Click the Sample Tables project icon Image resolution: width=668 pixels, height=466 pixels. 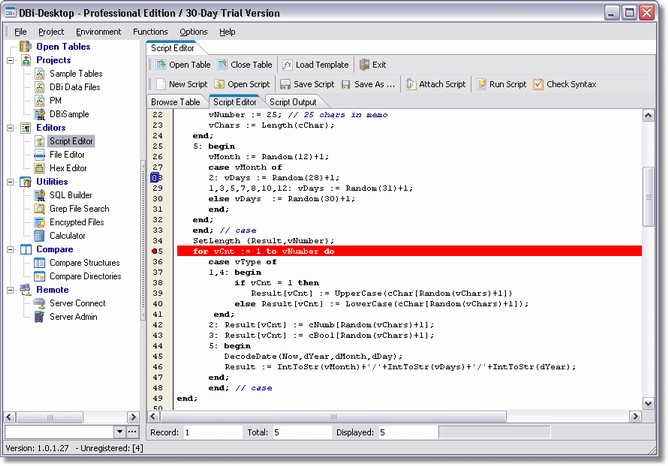coord(40,74)
